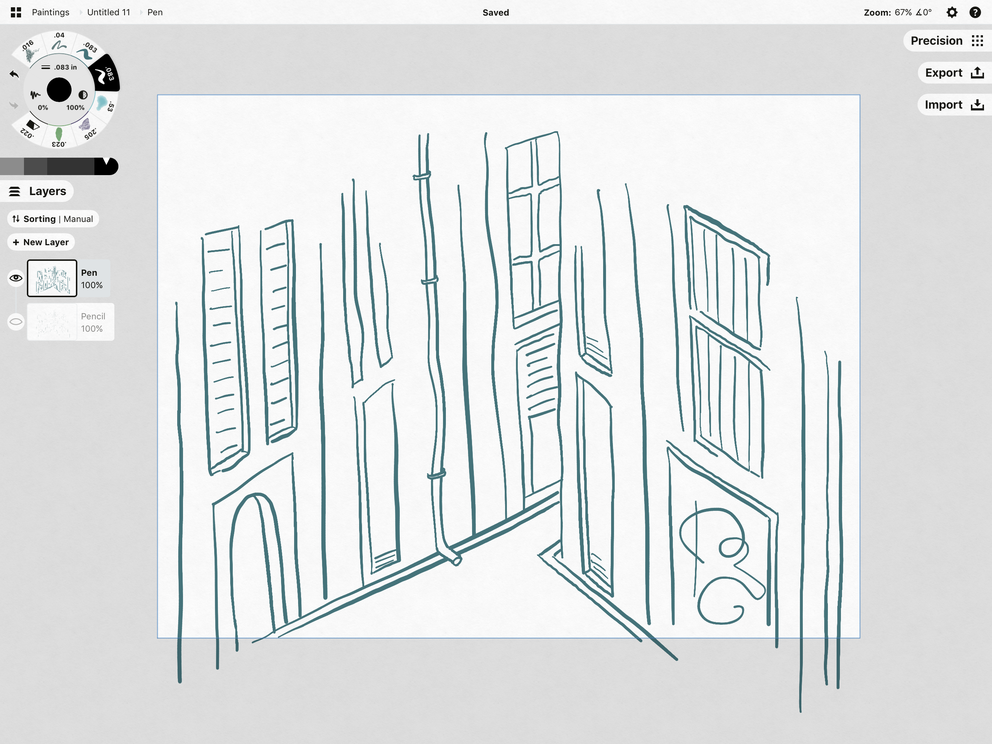Select the .016 fine texture brush
This screenshot has width=992, height=744.
coord(28,50)
